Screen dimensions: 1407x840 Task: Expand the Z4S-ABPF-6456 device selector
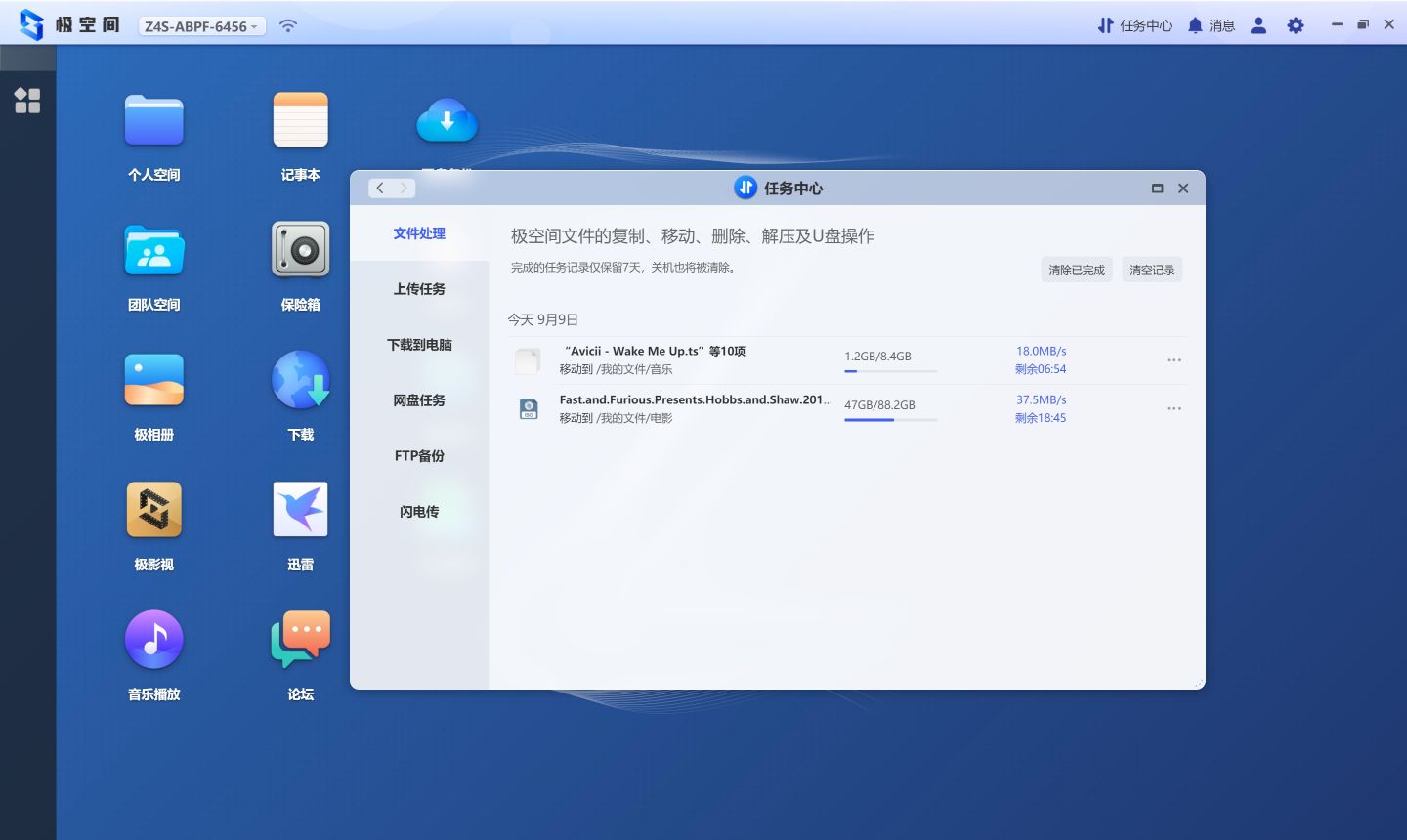pos(200,25)
